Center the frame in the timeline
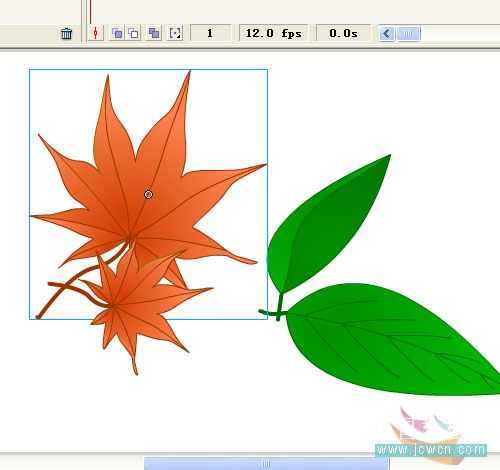The image size is (500, 470). pos(96,33)
